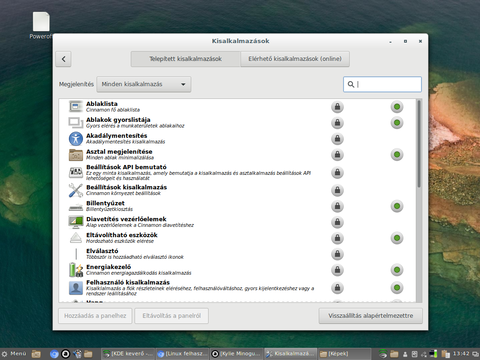Image resolution: width=480 pixels, height=360 pixels.
Task: Switch to Elérhető kisalkalmazások (online) tab
Action: [x=295, y=59]
